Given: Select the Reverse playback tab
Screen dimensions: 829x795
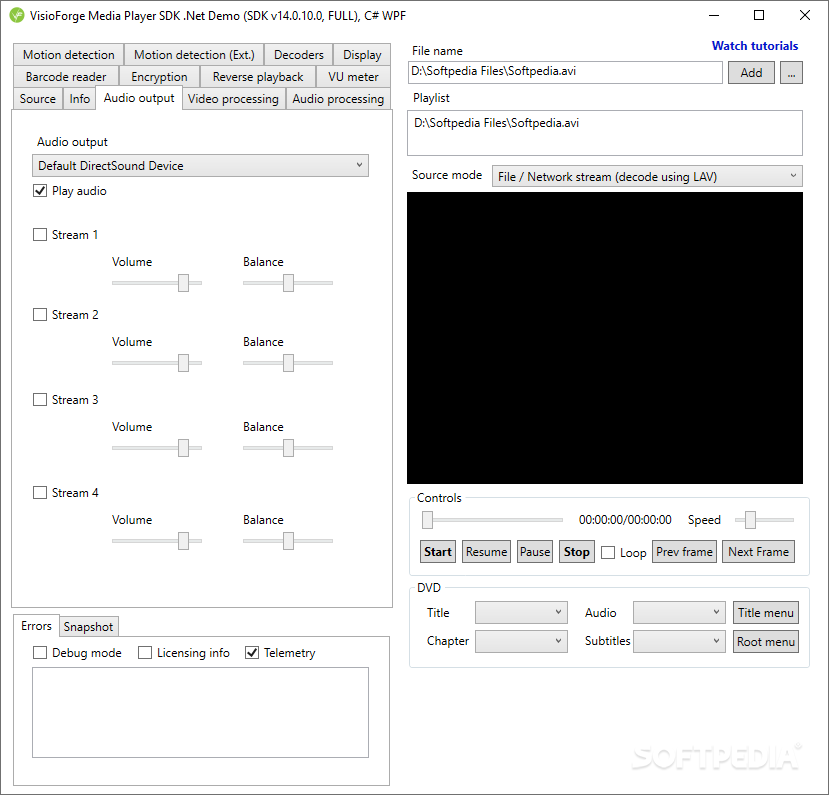Looking at the screenshot, I should click(258, 77).
